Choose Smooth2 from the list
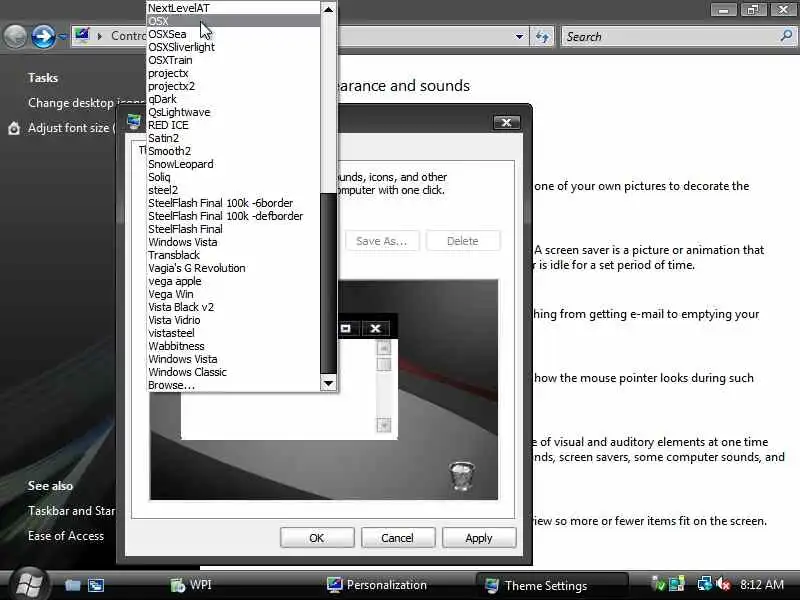Image resolution: width=800 pixels, height=600 pixels. (234, 151)
